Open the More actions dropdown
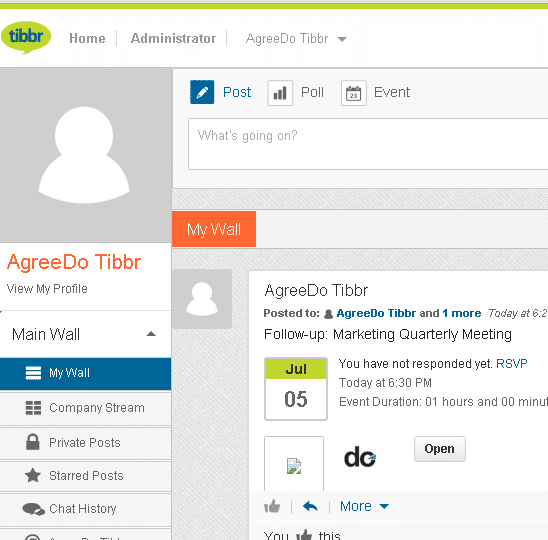 click(x=364, y=506)
